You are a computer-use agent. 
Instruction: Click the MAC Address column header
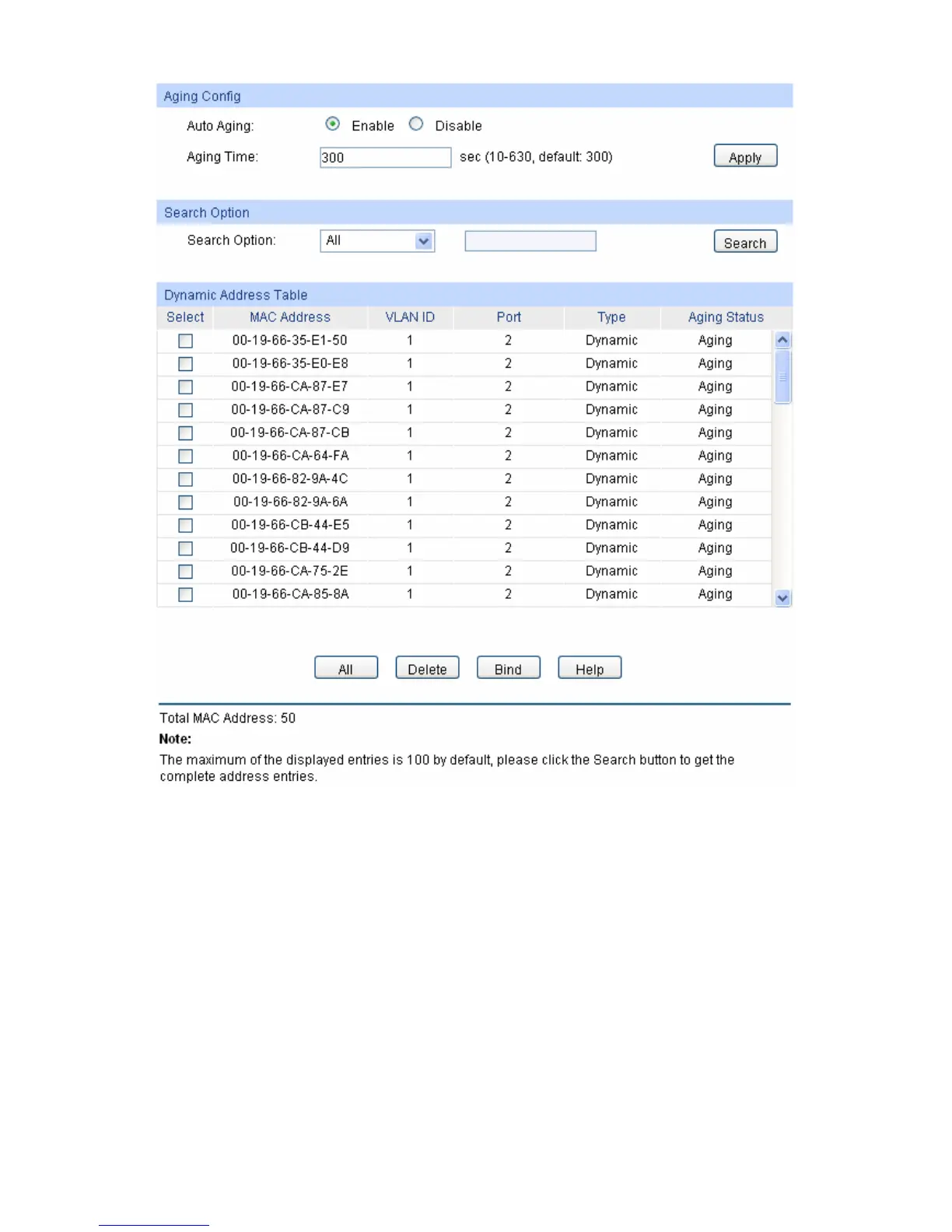[x=290, y=317]
